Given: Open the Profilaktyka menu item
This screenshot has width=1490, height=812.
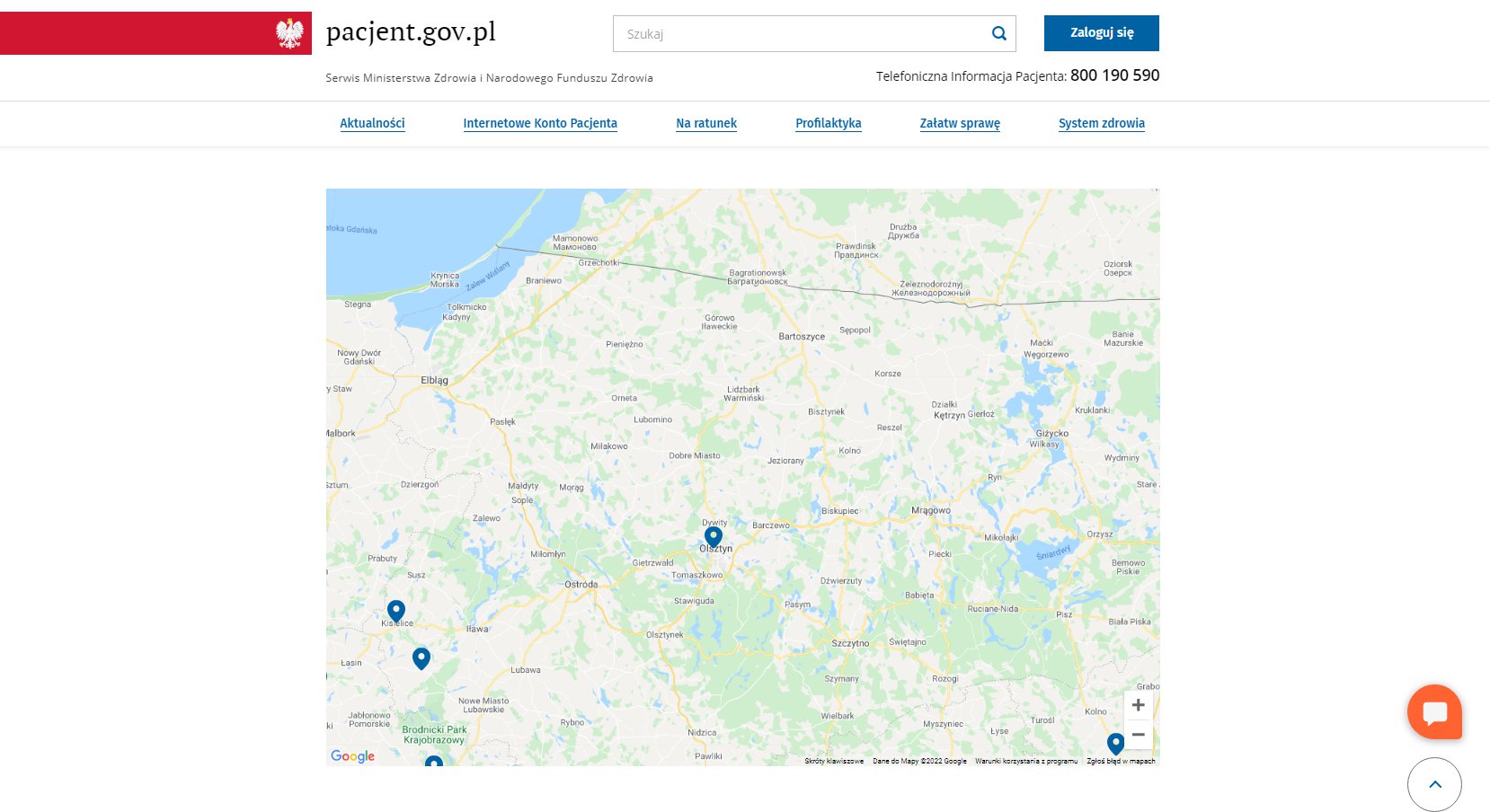Looking at the screenshot, I should 829,123.
